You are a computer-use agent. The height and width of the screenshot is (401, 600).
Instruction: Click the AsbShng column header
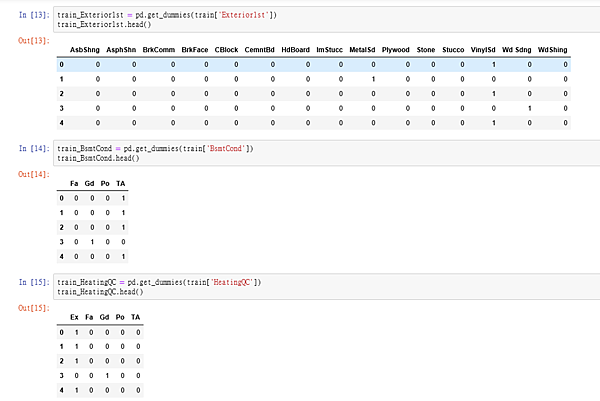(x=85, y=50)
